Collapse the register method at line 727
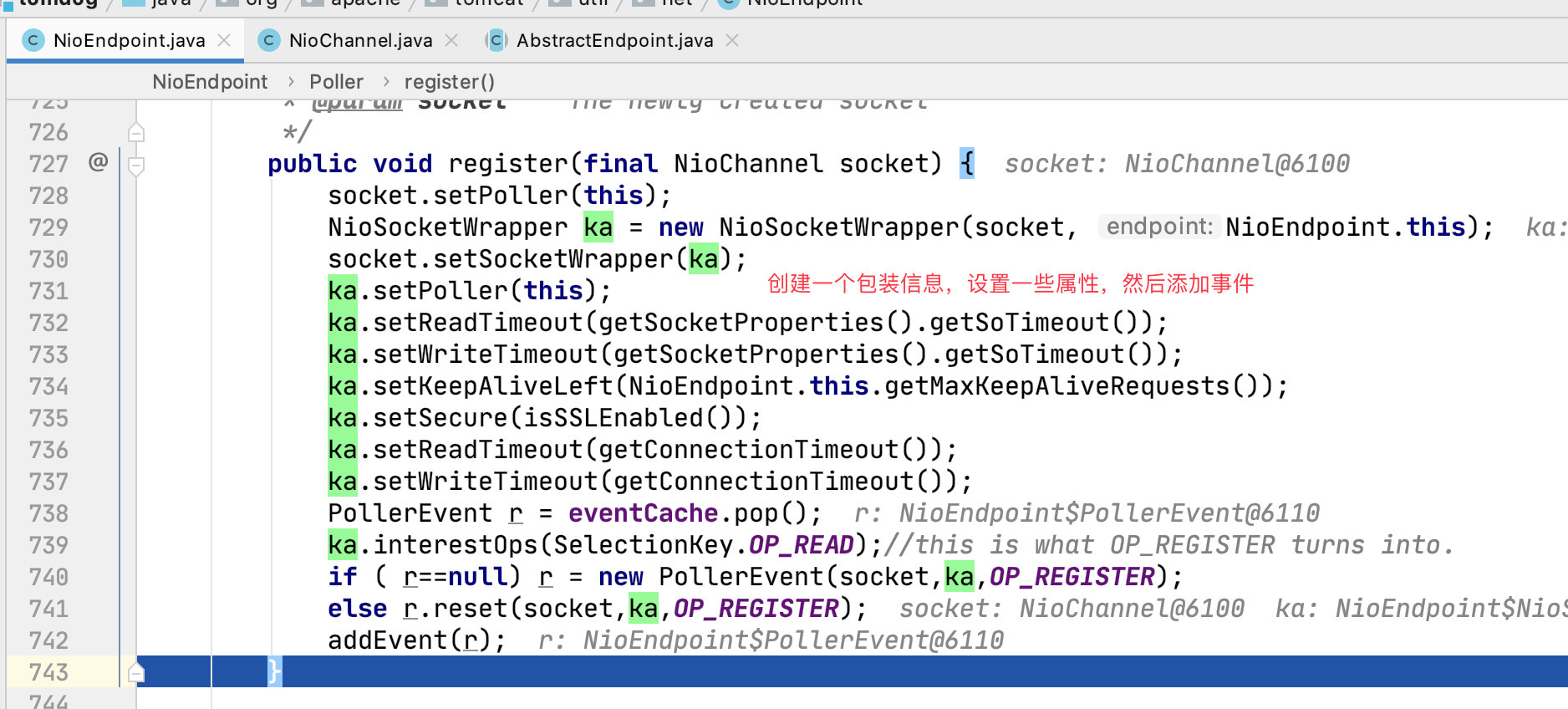1568x709 pixels. [x=136, y=165]
